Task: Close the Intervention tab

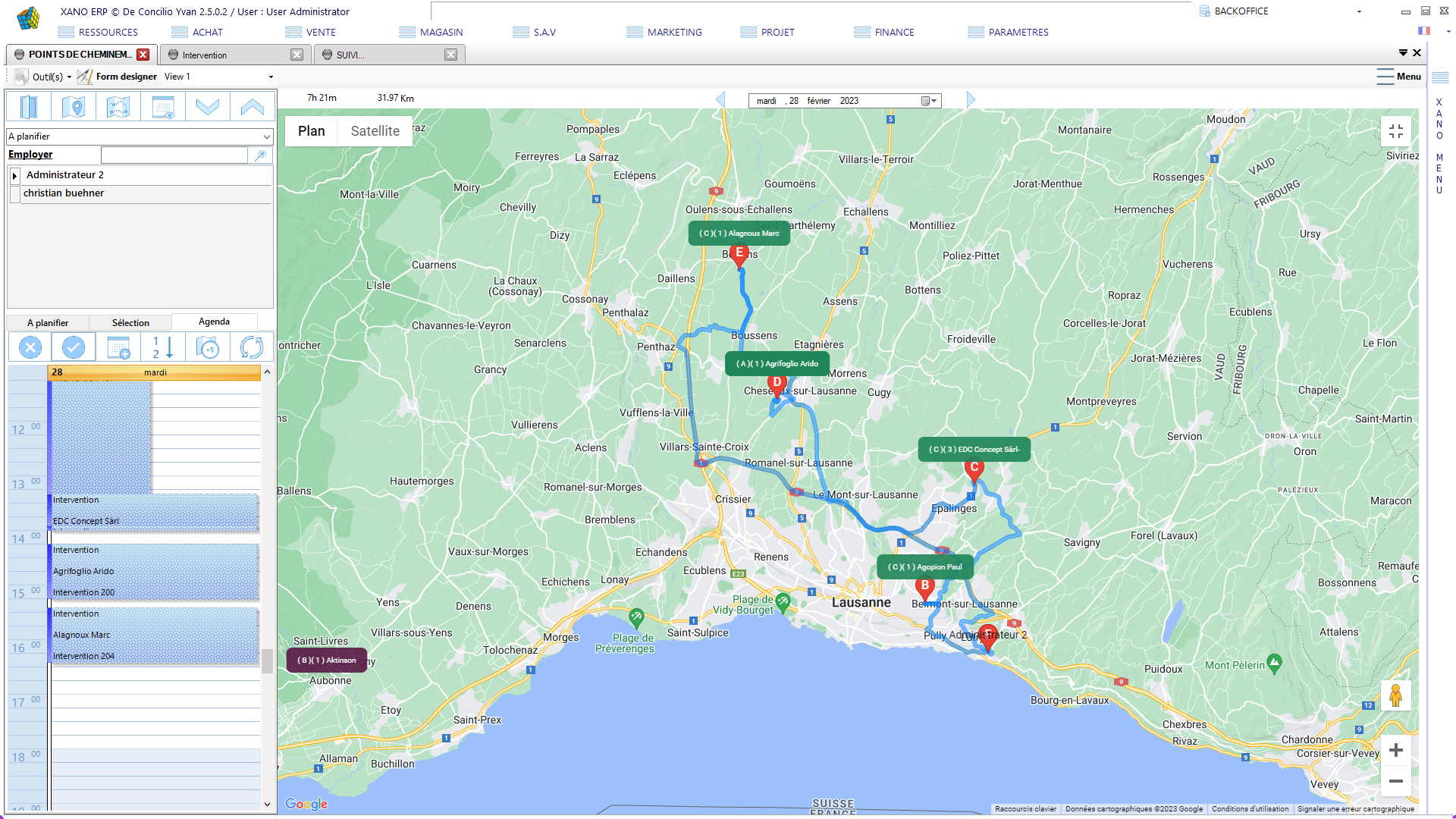Action: coord(297,55)
